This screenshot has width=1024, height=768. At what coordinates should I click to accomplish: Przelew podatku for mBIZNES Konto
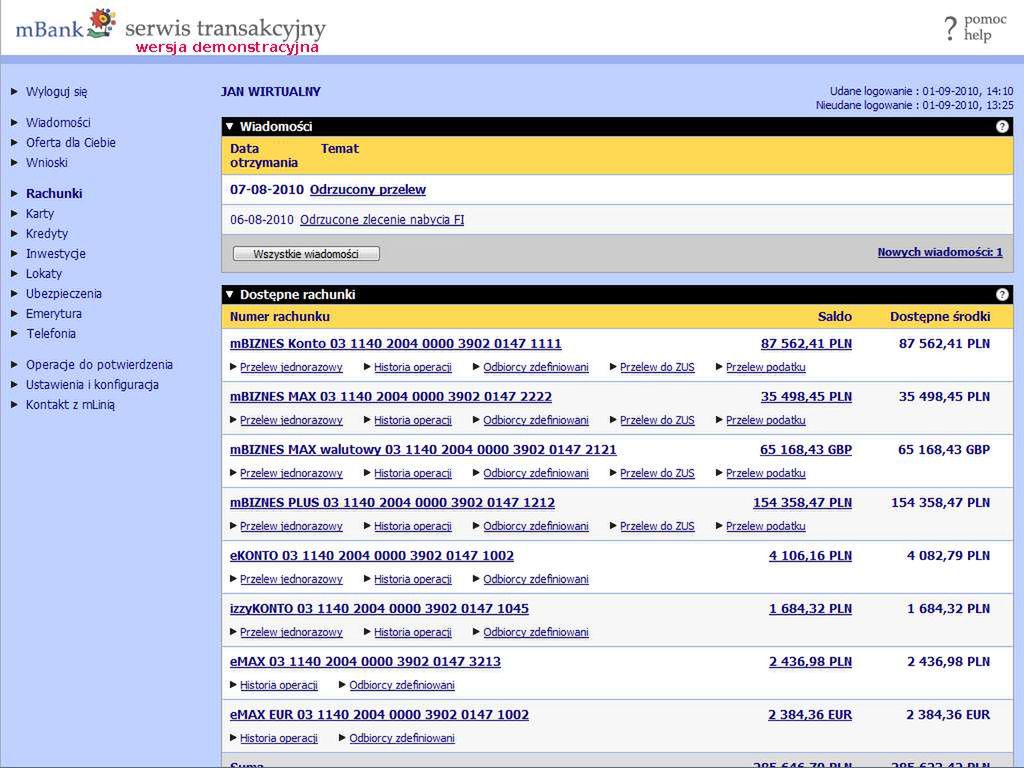[765, 367]
